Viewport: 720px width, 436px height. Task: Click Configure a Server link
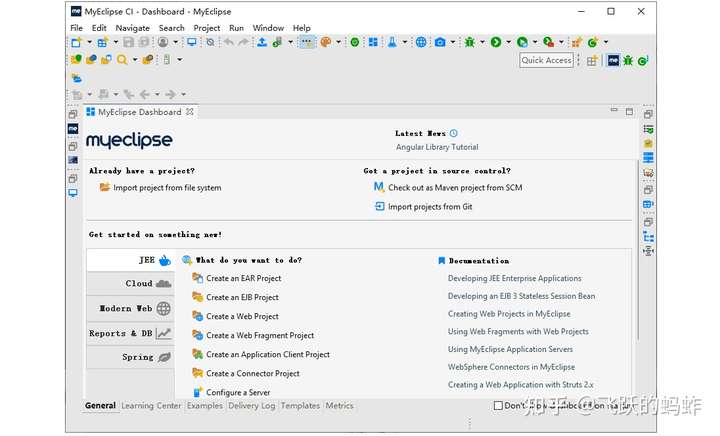click(x=238, y=393)
